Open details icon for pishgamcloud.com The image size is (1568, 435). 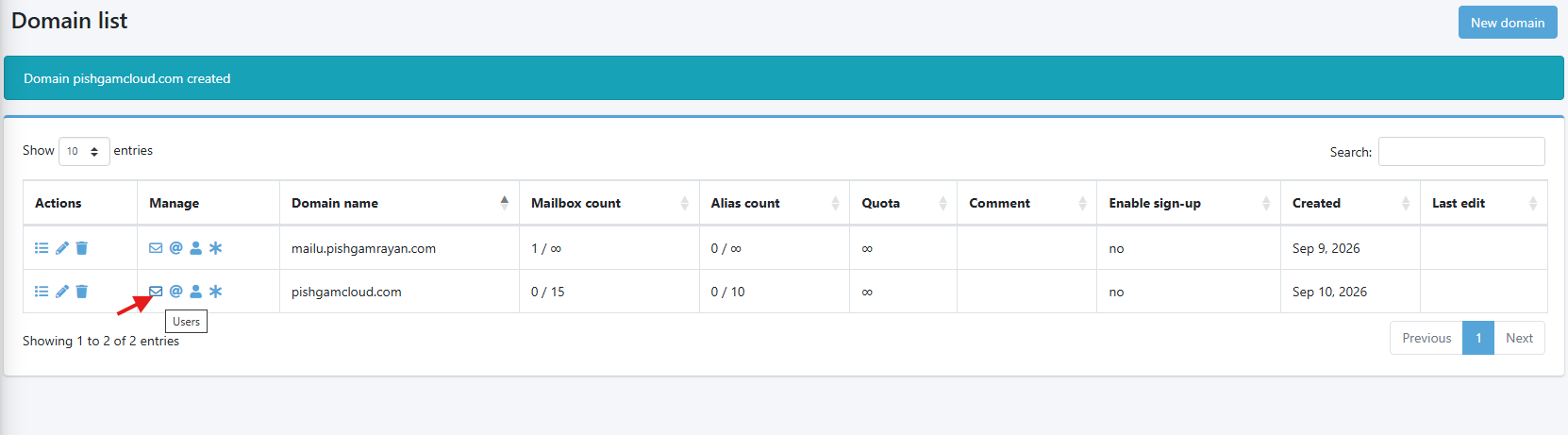coord(42,292)
